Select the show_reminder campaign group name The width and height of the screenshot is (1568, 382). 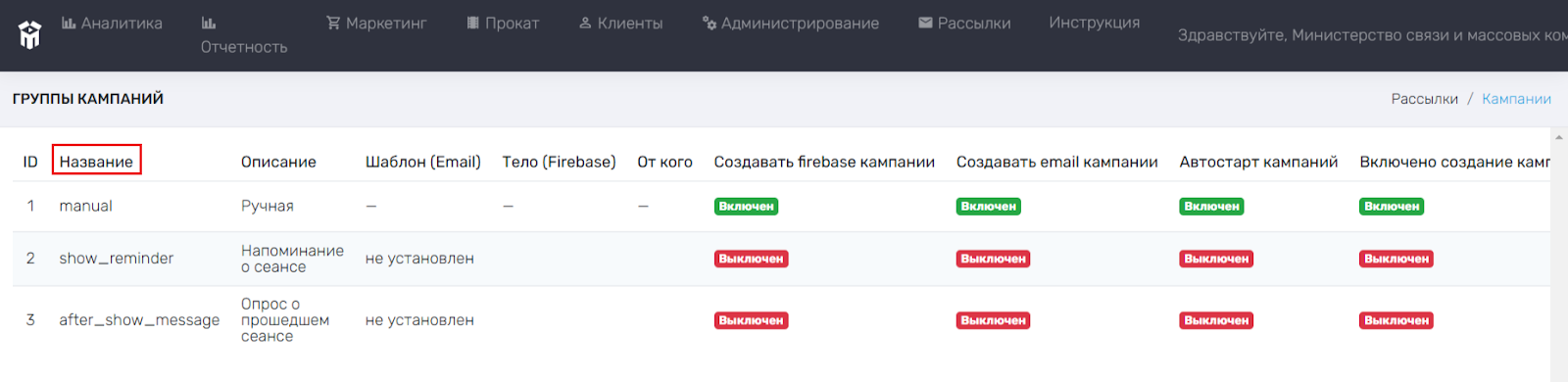116,259
